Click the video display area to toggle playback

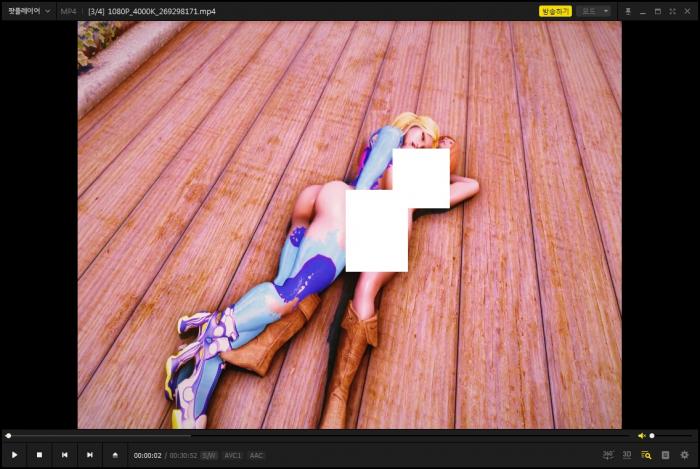click(x=350, y=225)
